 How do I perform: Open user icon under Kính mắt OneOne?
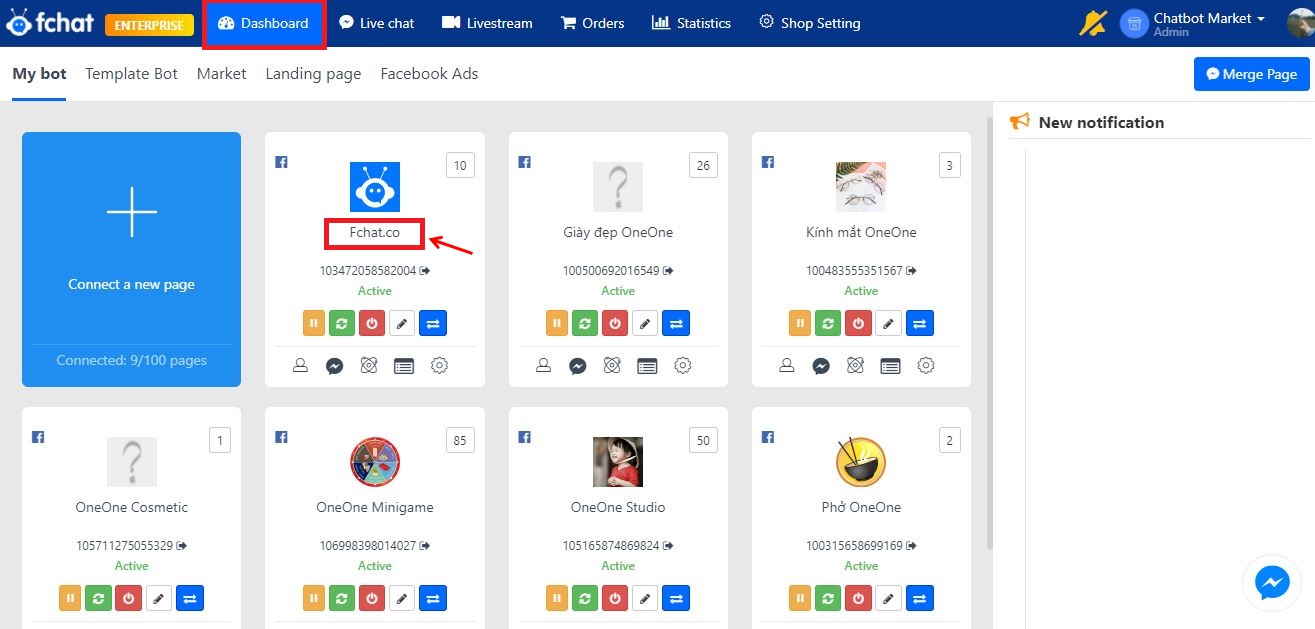click(786, 366)
